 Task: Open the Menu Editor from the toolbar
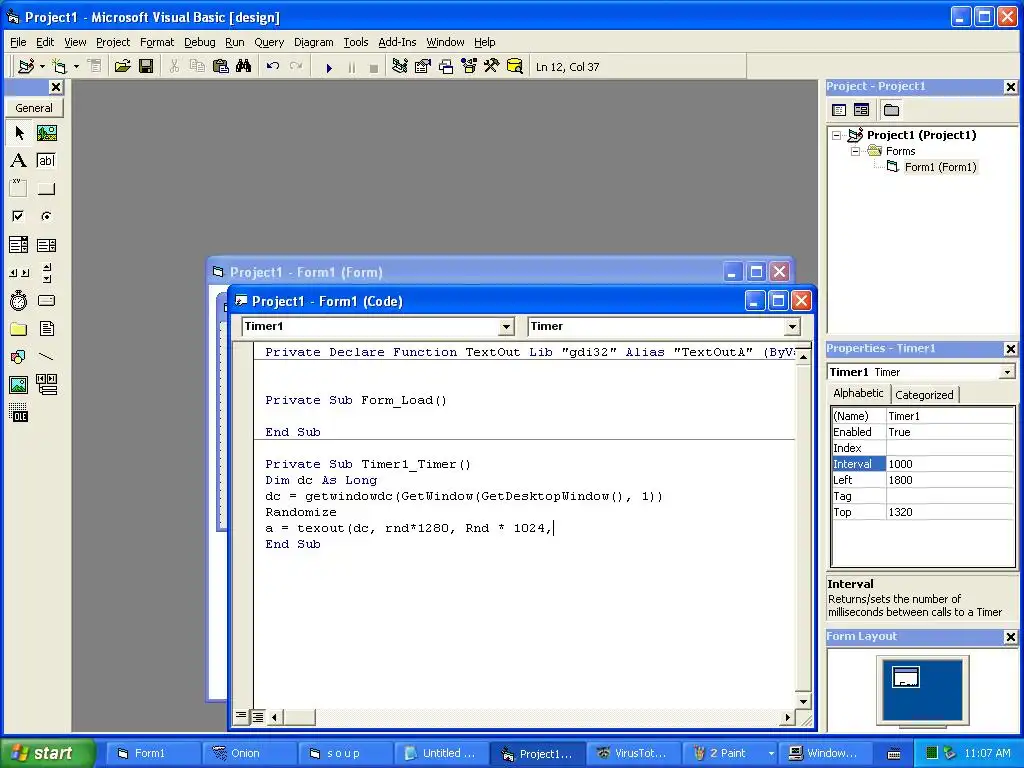coord(95,67)
